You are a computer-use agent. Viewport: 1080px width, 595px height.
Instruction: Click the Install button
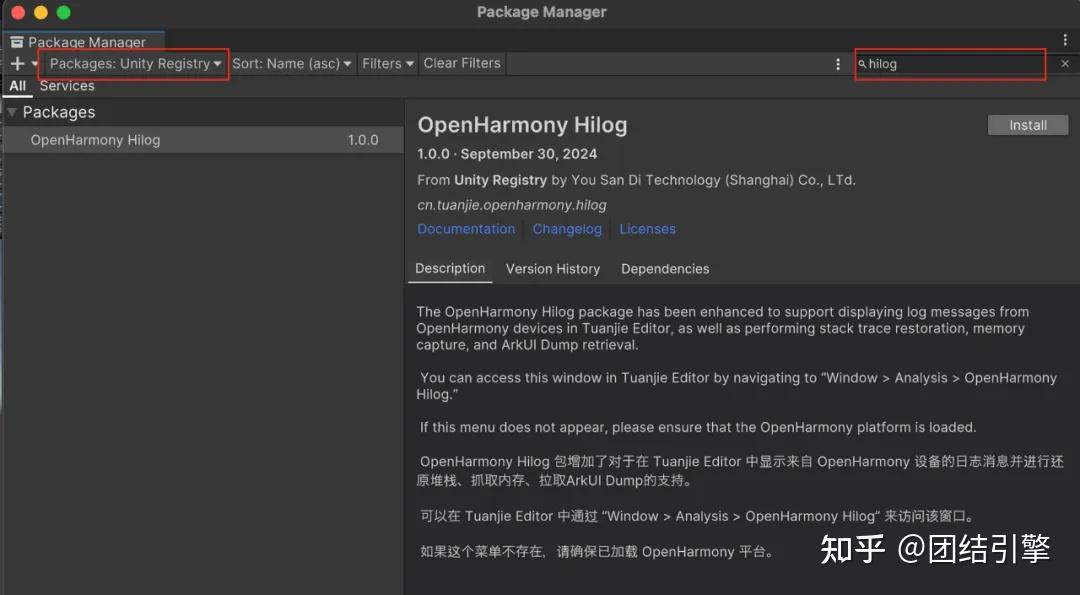pyautogui.click(x=1027, y=124)
